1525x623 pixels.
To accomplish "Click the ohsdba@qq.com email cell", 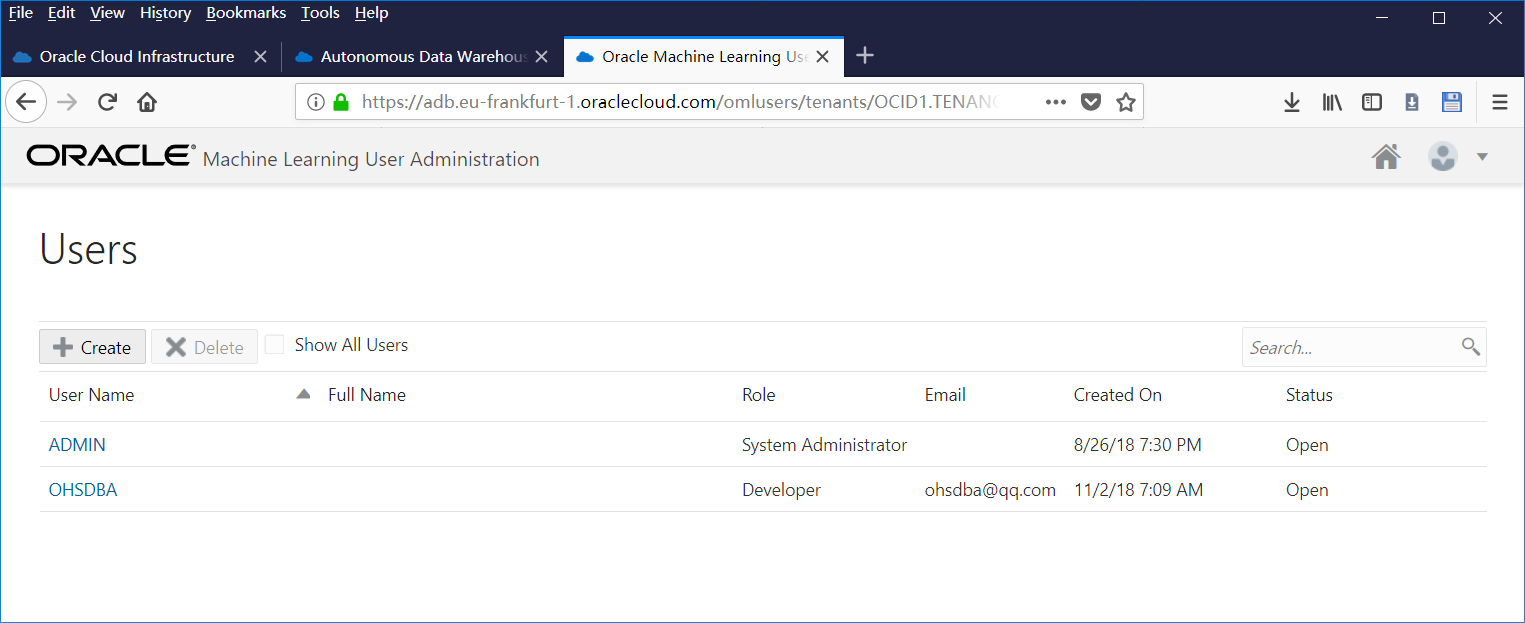I will click(x=990, y=490).
